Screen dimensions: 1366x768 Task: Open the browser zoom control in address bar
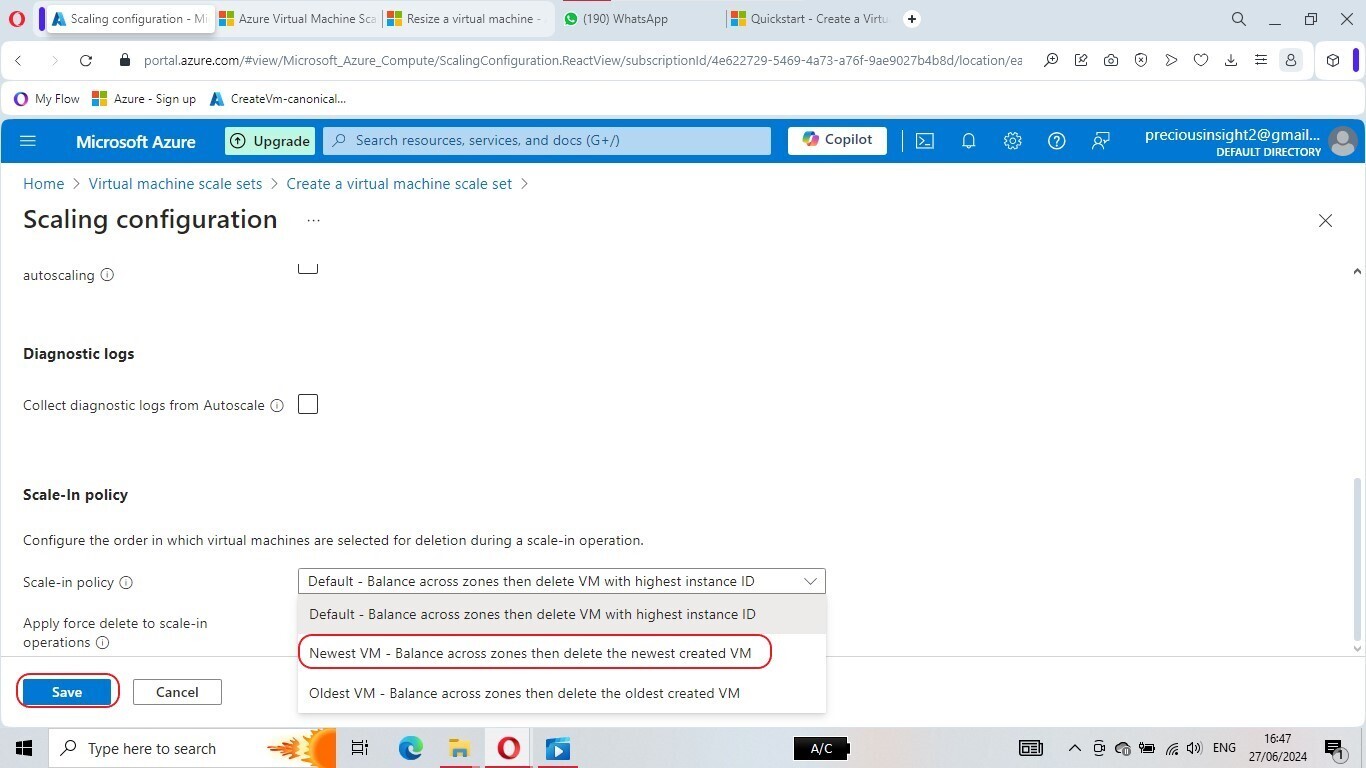pos(1051,61)
